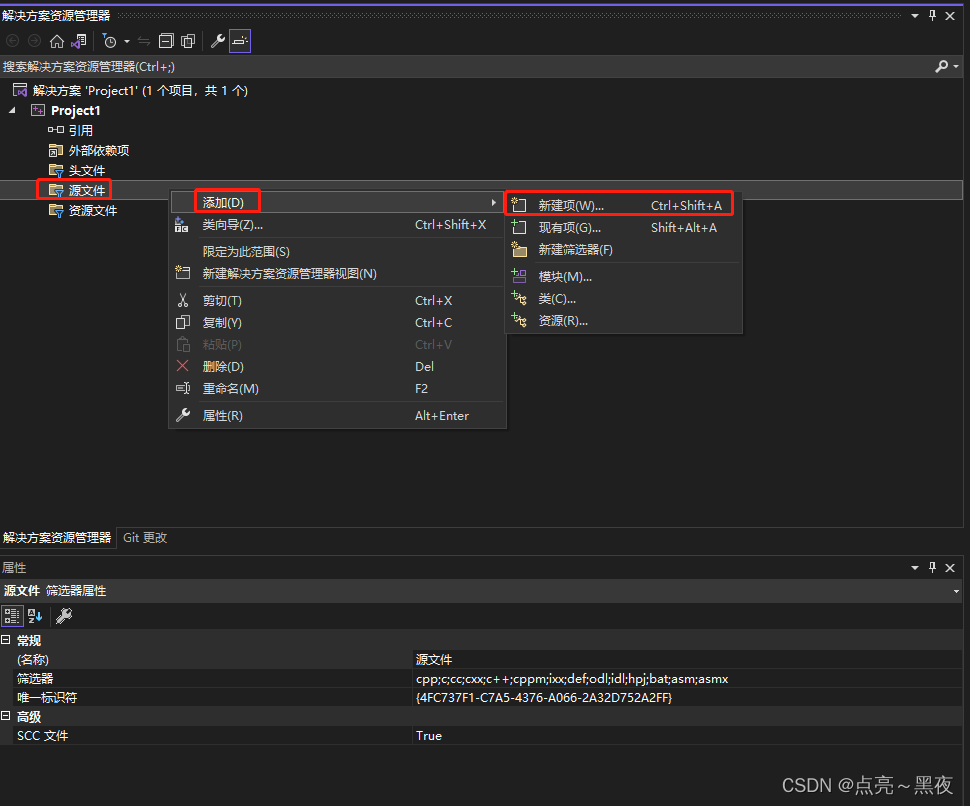This screenshot has height=806, width=970.
Task: Click the wrench icon beside 属性(R)
Action: tap(182, 415)
